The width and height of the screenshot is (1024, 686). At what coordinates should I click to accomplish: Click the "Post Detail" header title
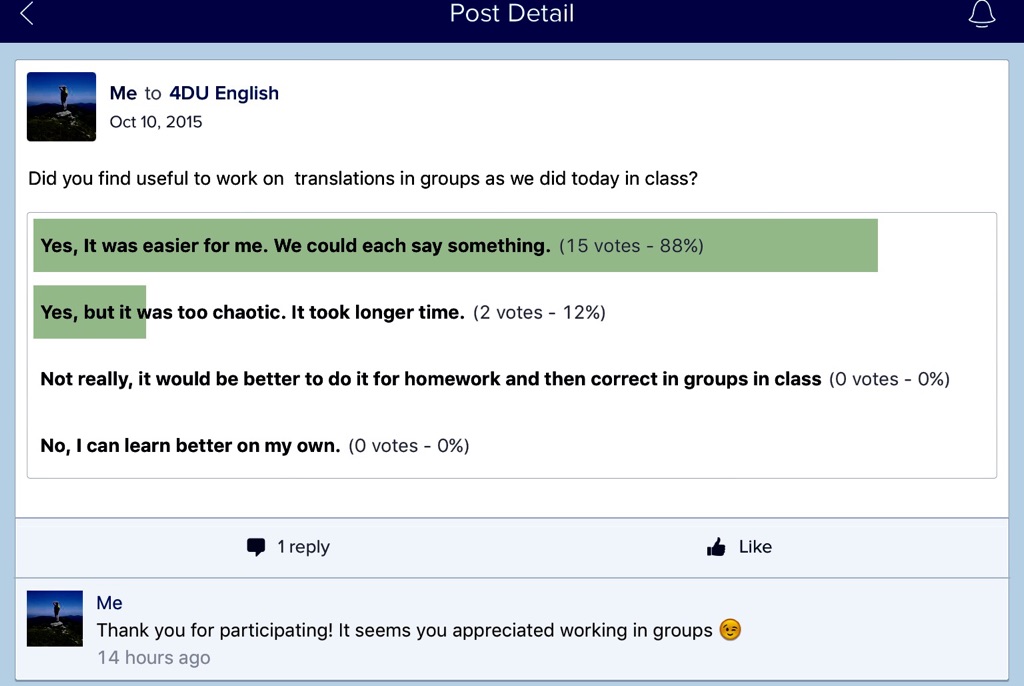[x=512, y=14]
